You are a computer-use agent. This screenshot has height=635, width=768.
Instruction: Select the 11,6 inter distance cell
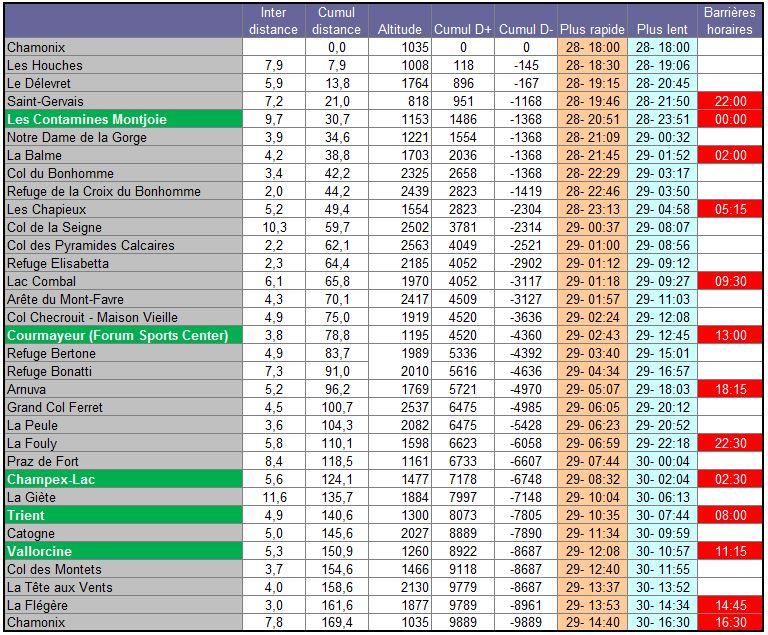click(x=274, y=498)
